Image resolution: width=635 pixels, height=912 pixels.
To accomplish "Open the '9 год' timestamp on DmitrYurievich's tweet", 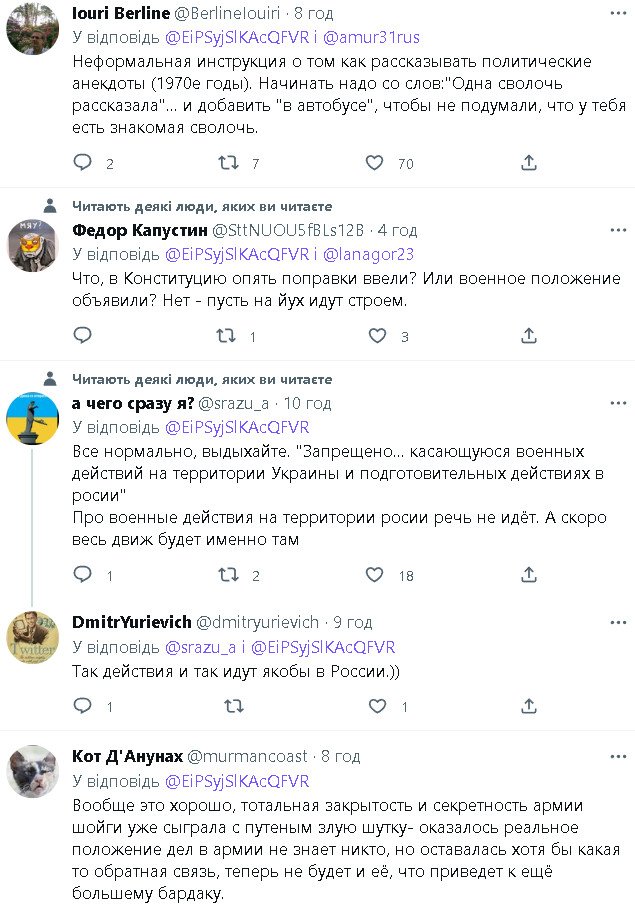I will [352, 621].
